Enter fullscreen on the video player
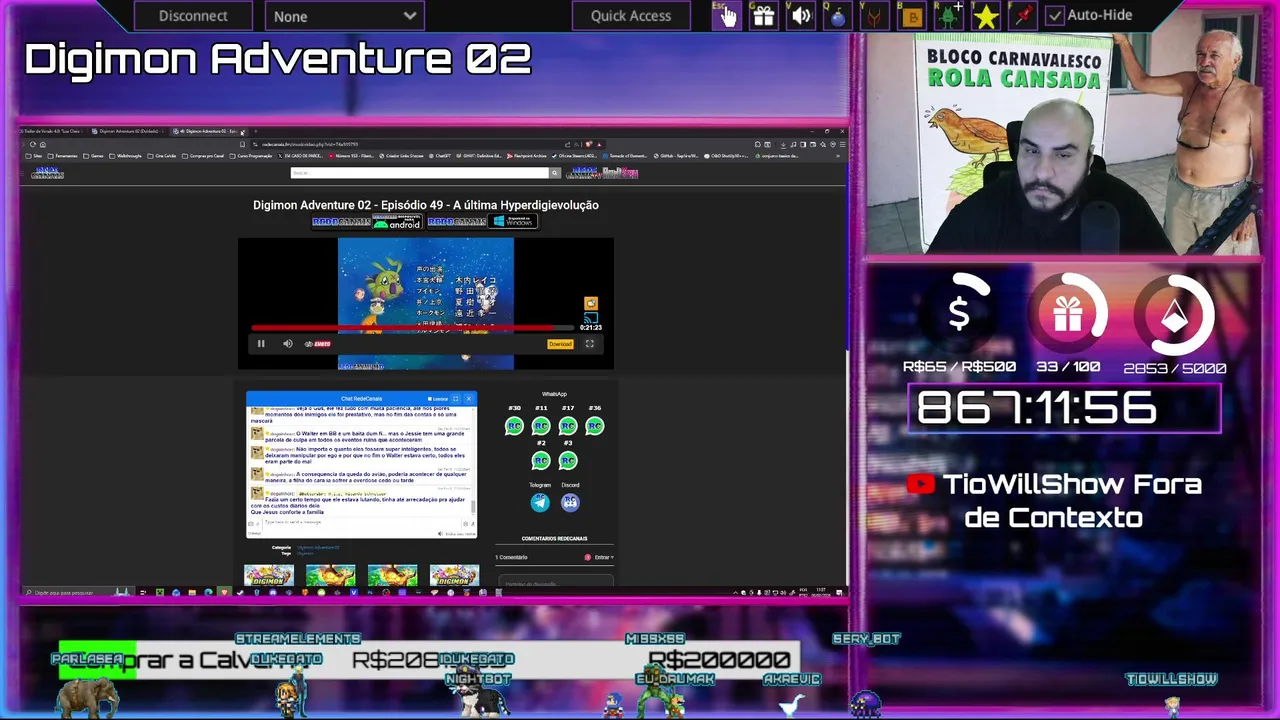The height and width of the screenshot is (720, 1280). point(590,344)
